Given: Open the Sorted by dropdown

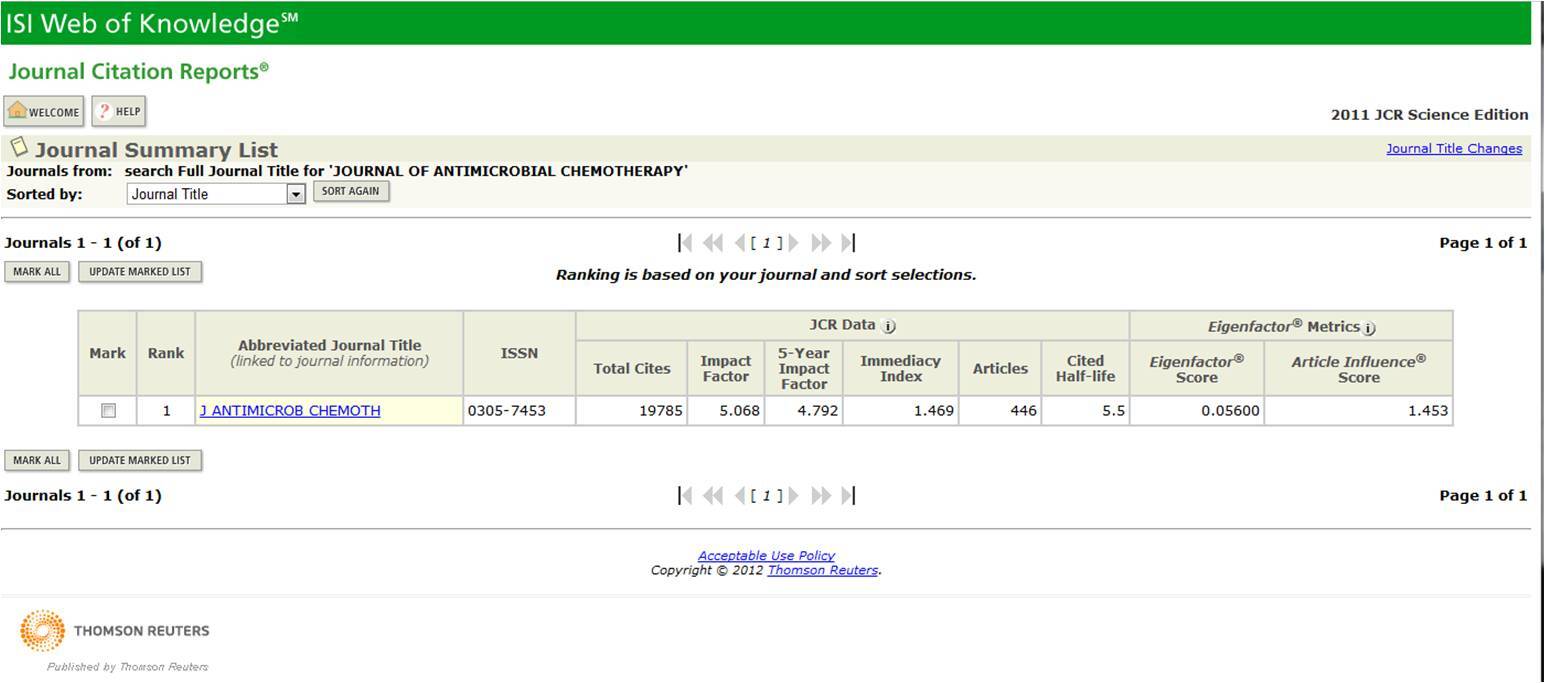Looking at the screenshot, I should (x=216, y=194).
